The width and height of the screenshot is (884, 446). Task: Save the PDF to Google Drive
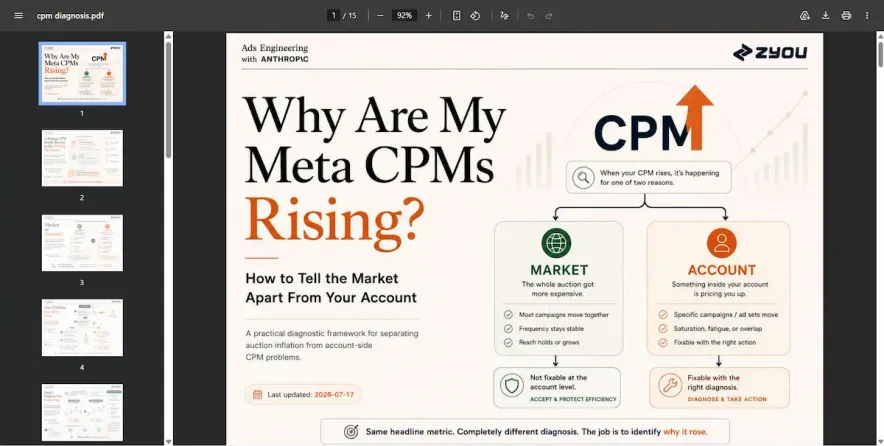pos(805,15)
